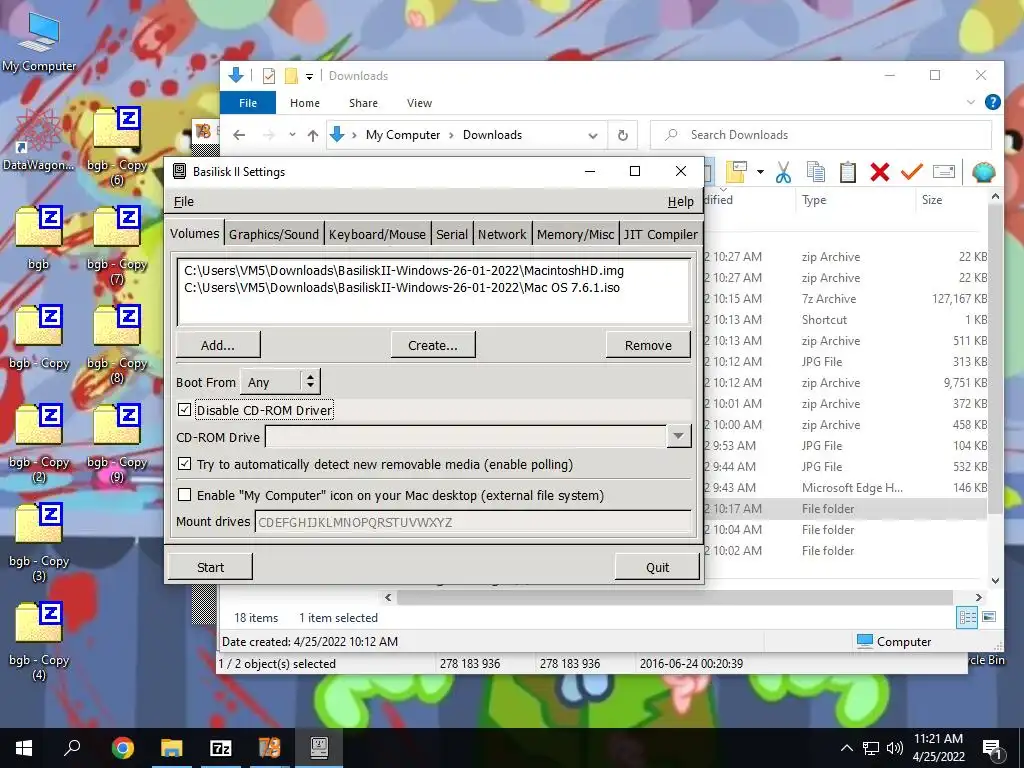Open Basilisk II File menu

(x=184, y=202)
